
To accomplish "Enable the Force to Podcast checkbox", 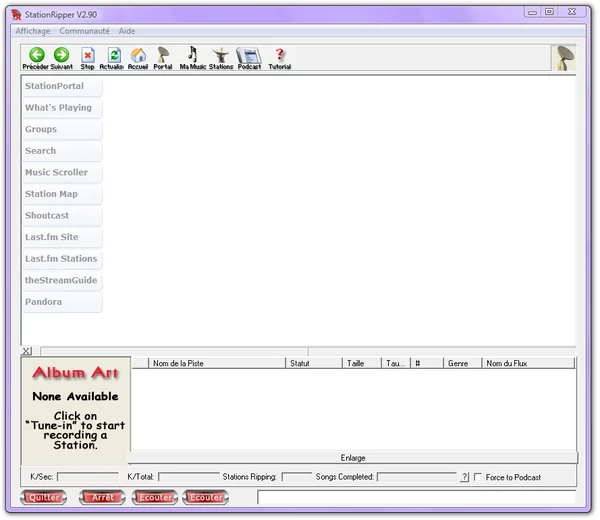I will (478, 477).
